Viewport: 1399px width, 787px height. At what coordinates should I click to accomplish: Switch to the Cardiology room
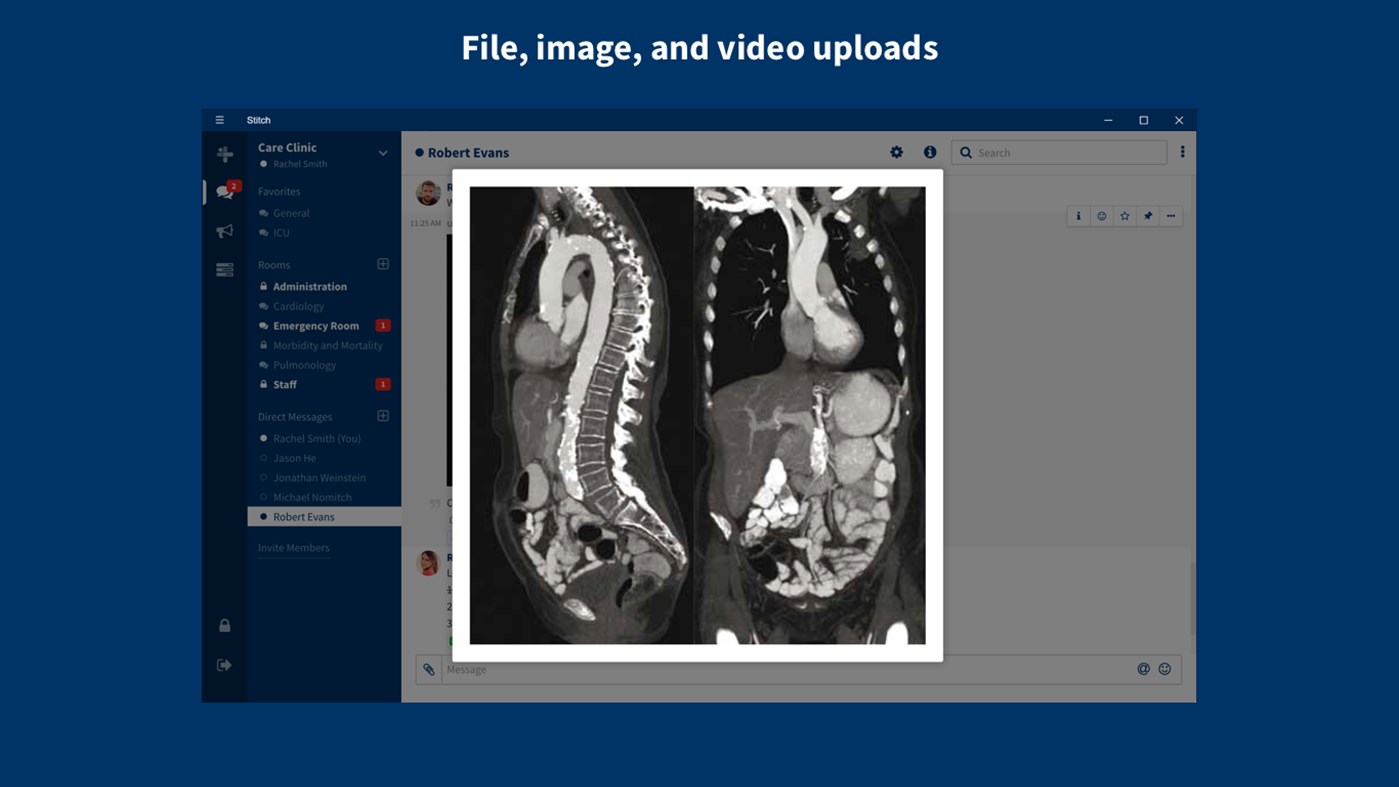tap(298, 305)
